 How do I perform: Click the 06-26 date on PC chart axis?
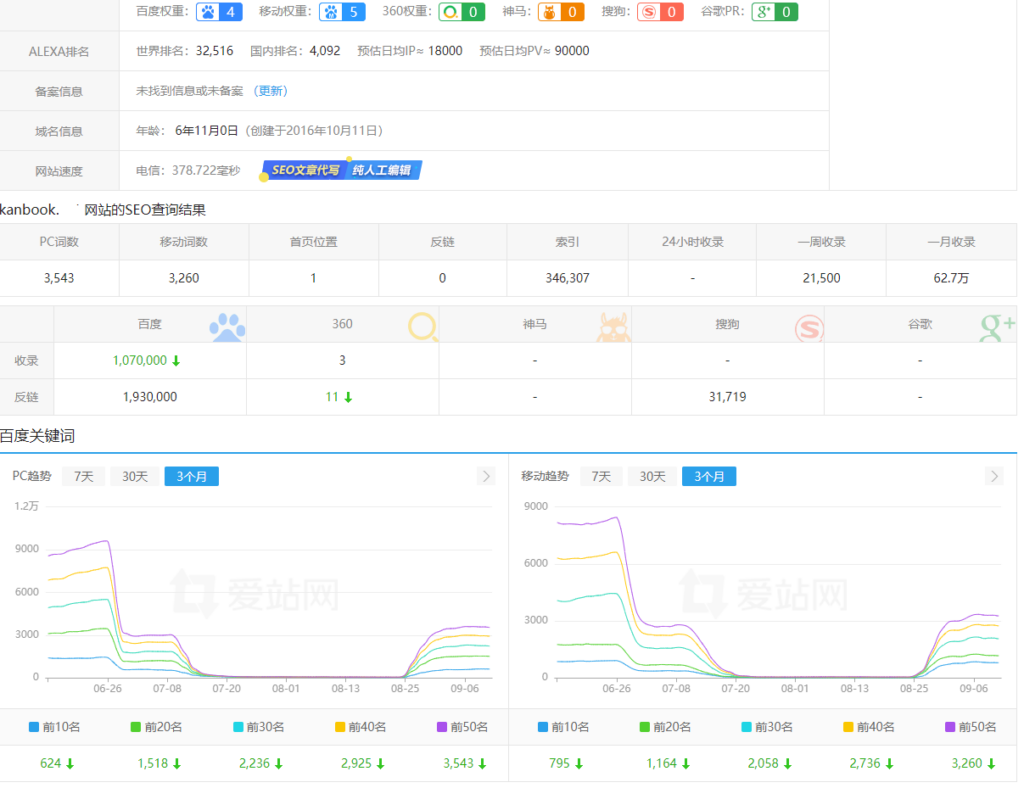[x=107, y=688]
